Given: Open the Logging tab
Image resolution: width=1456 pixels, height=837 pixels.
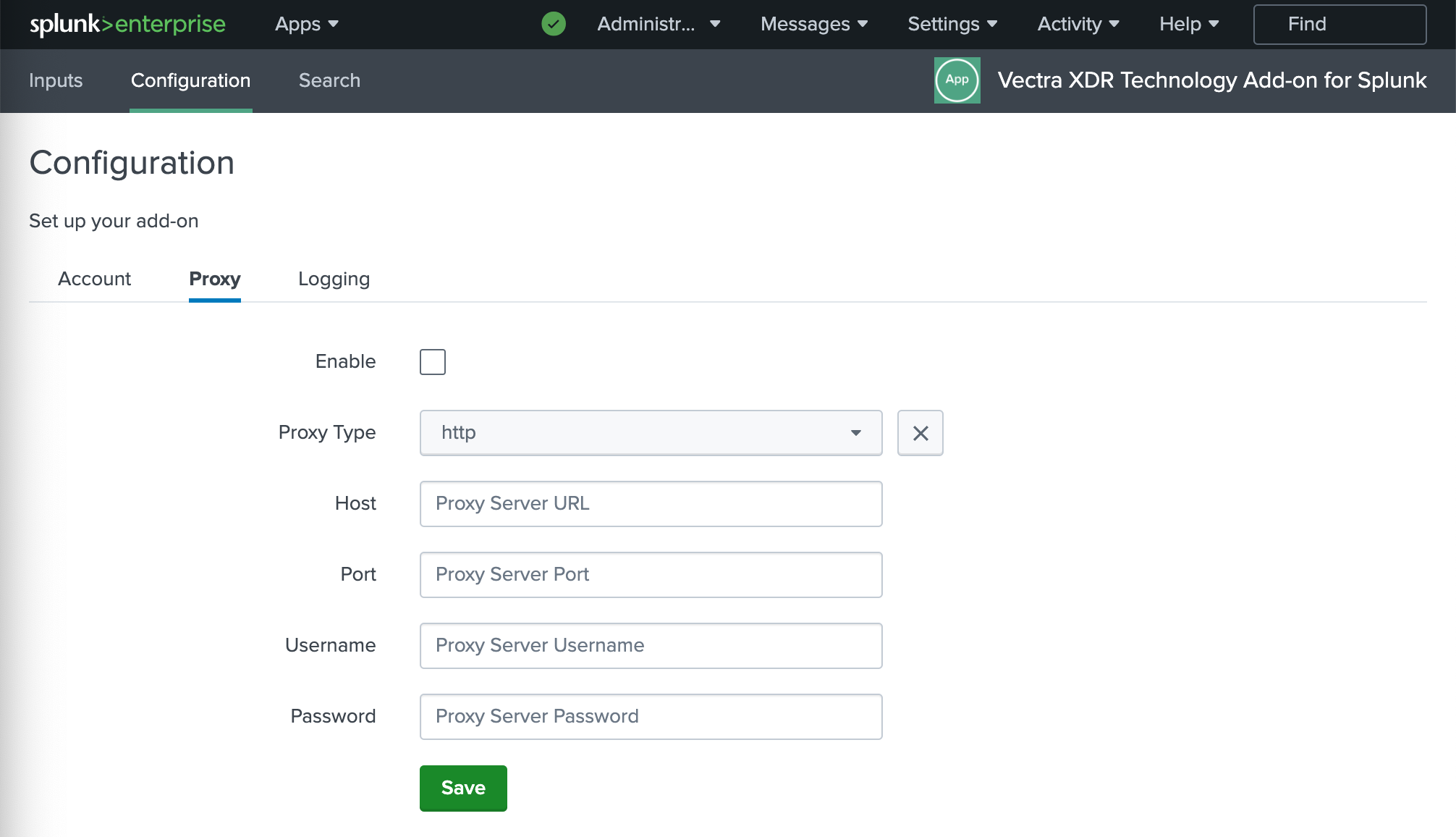Looking at the screenshot, I should tap(334, 279).
